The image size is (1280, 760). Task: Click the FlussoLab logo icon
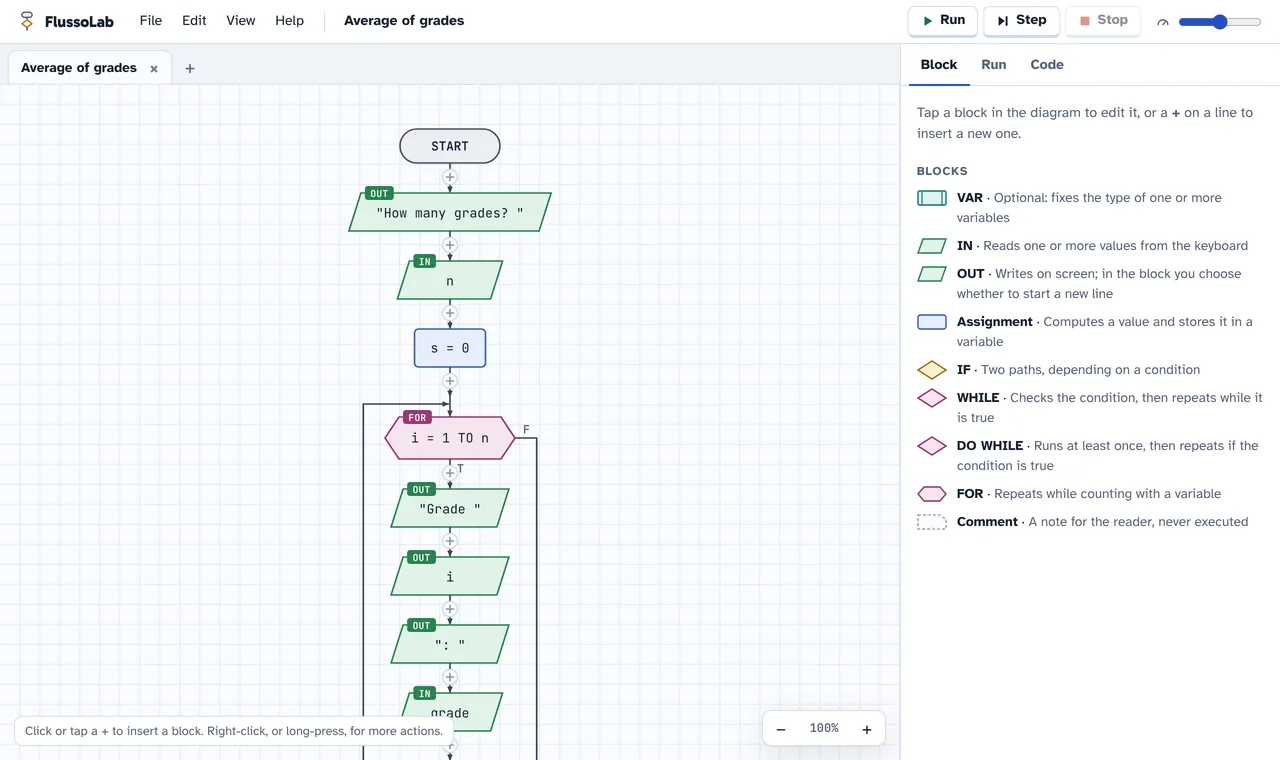click(27, 21)
